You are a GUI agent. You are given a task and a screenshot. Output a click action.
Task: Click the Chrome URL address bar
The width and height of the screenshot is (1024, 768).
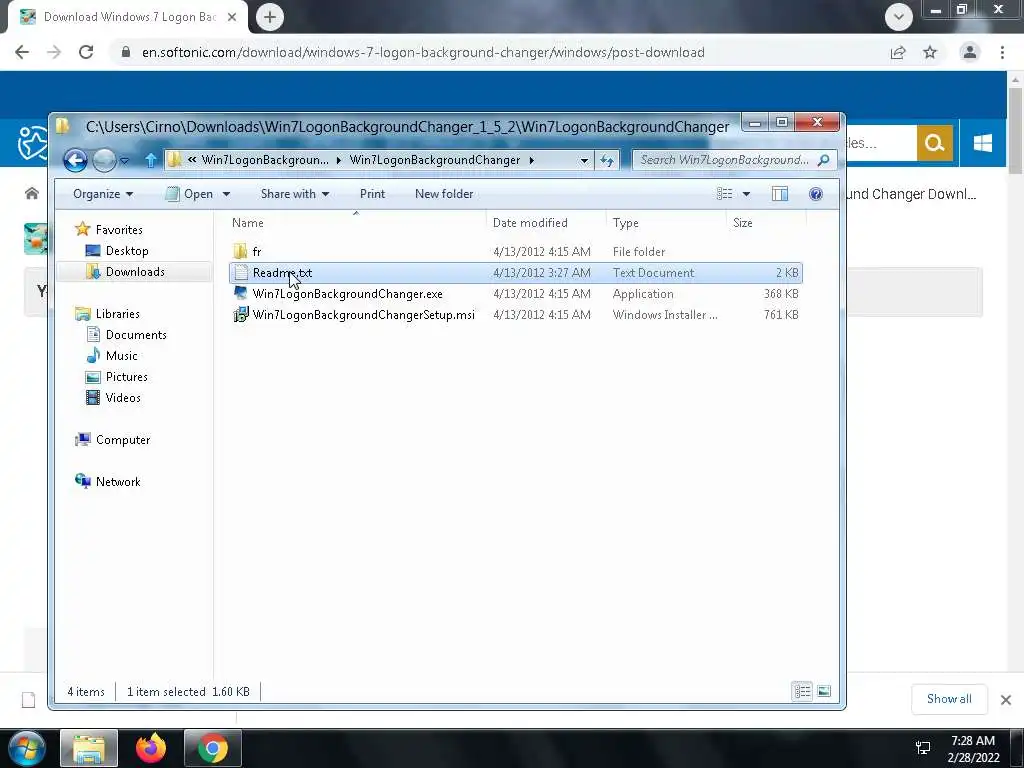(423, 52)
